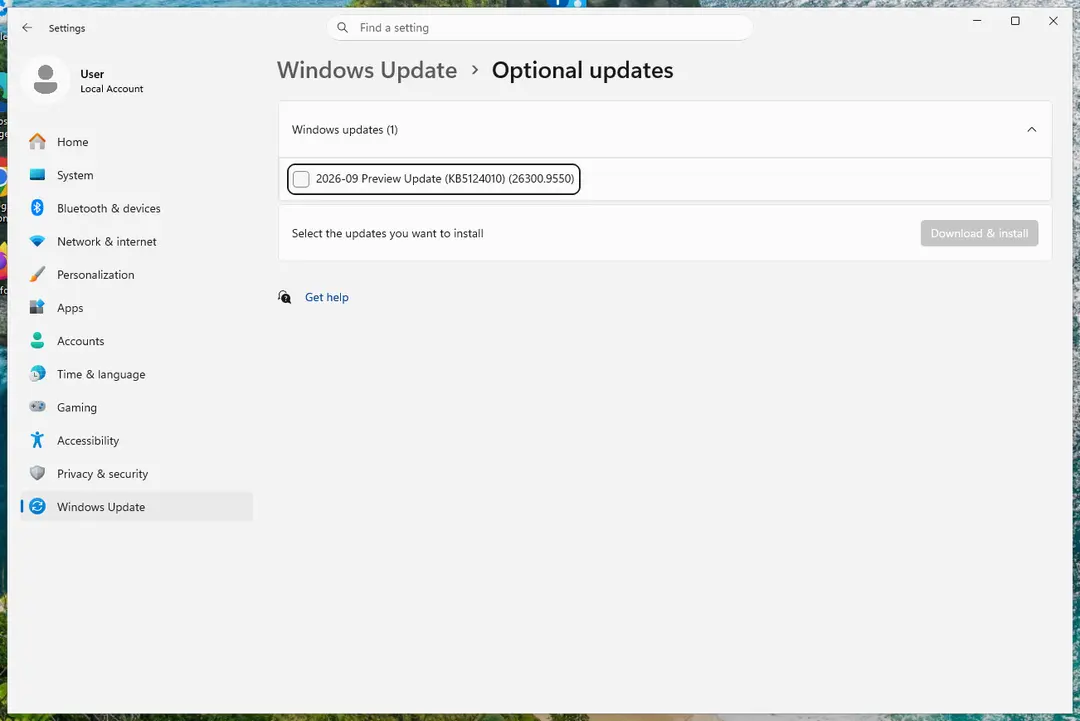Open Accessibility settings
This screenshot has height=721, width=1080.
pos(137,440)
